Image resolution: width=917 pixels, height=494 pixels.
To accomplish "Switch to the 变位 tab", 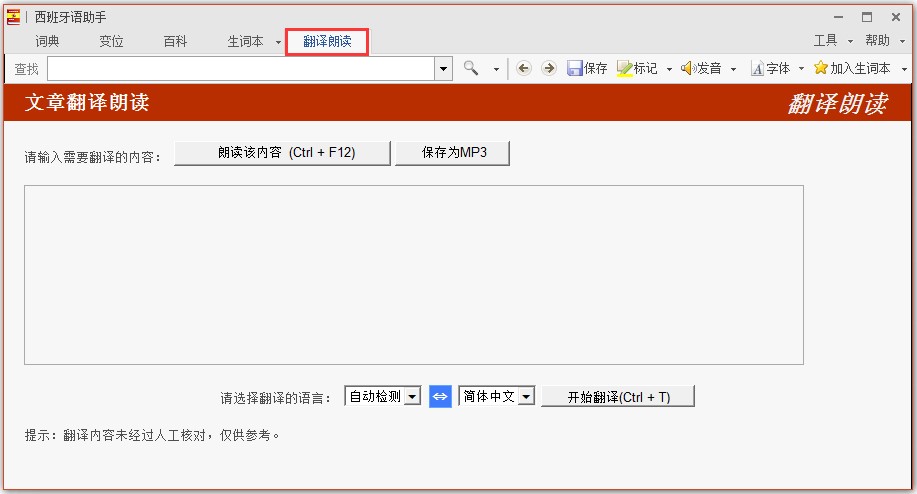I will tap(111, 41).
